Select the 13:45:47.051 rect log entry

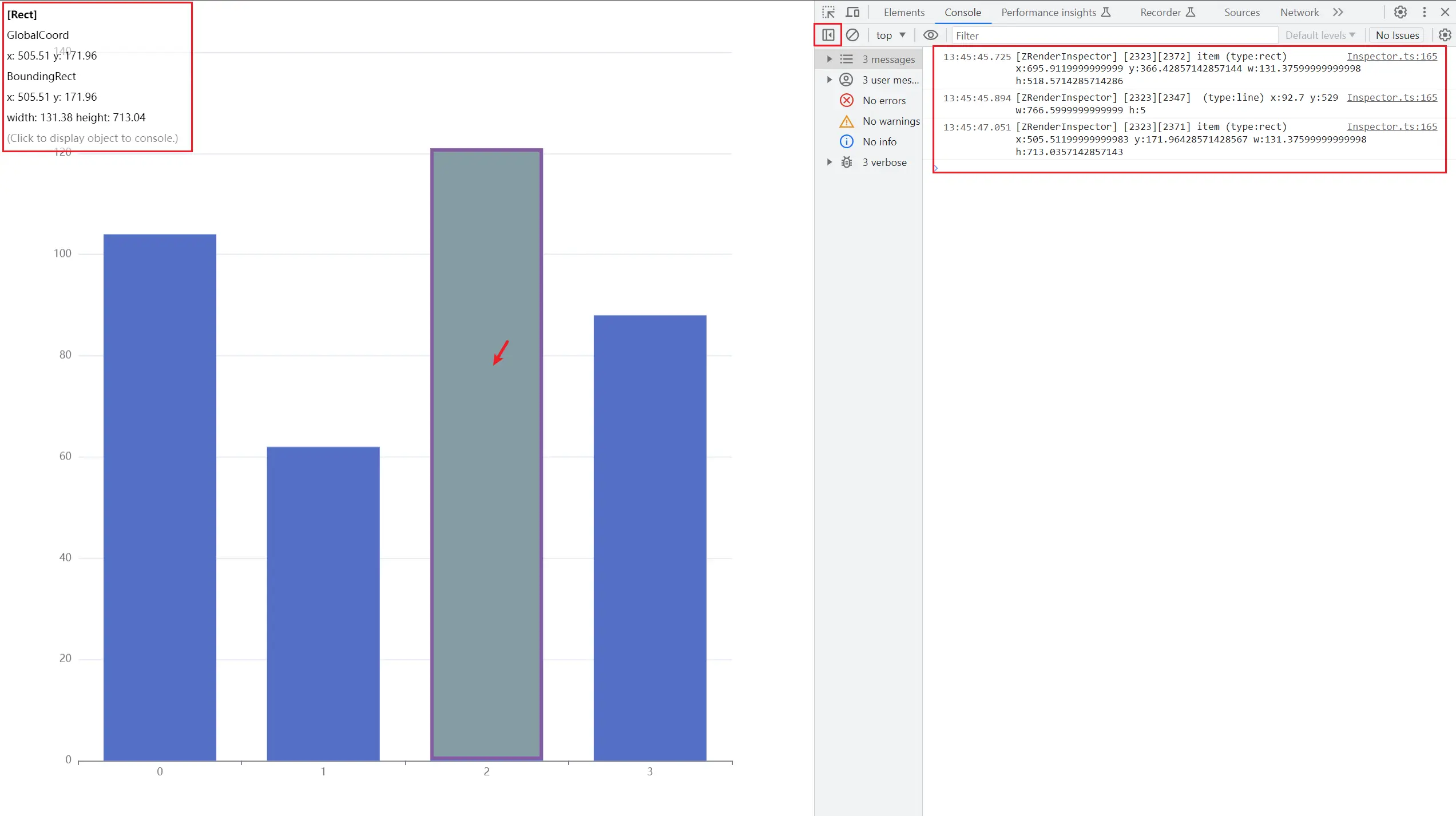point(1189,139)
